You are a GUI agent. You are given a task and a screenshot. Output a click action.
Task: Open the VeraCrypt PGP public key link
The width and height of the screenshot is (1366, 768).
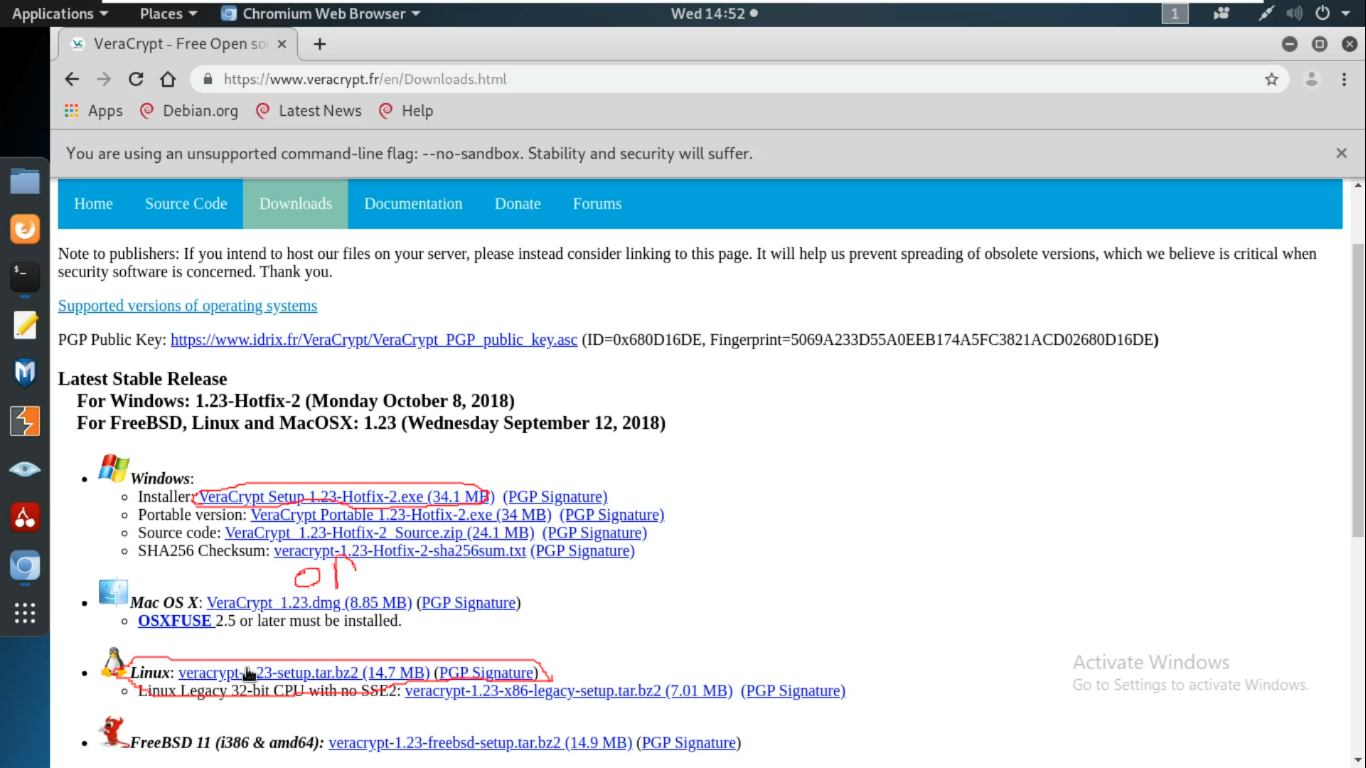tap(374, 340)
